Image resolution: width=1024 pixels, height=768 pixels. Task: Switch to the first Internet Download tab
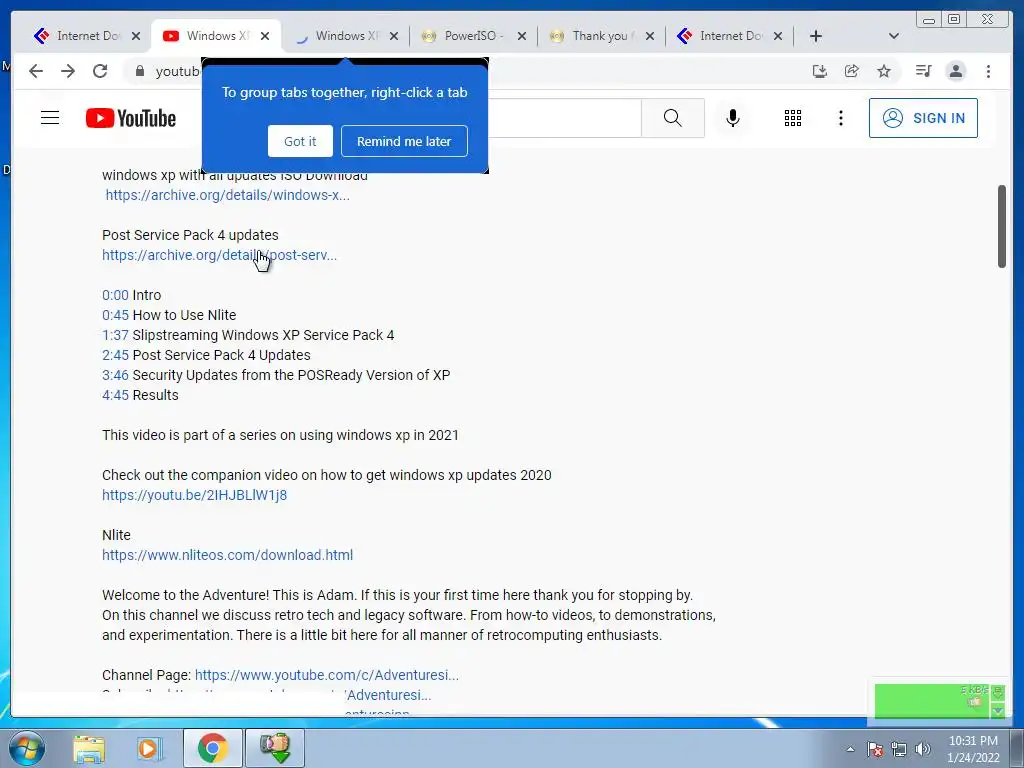86,36
